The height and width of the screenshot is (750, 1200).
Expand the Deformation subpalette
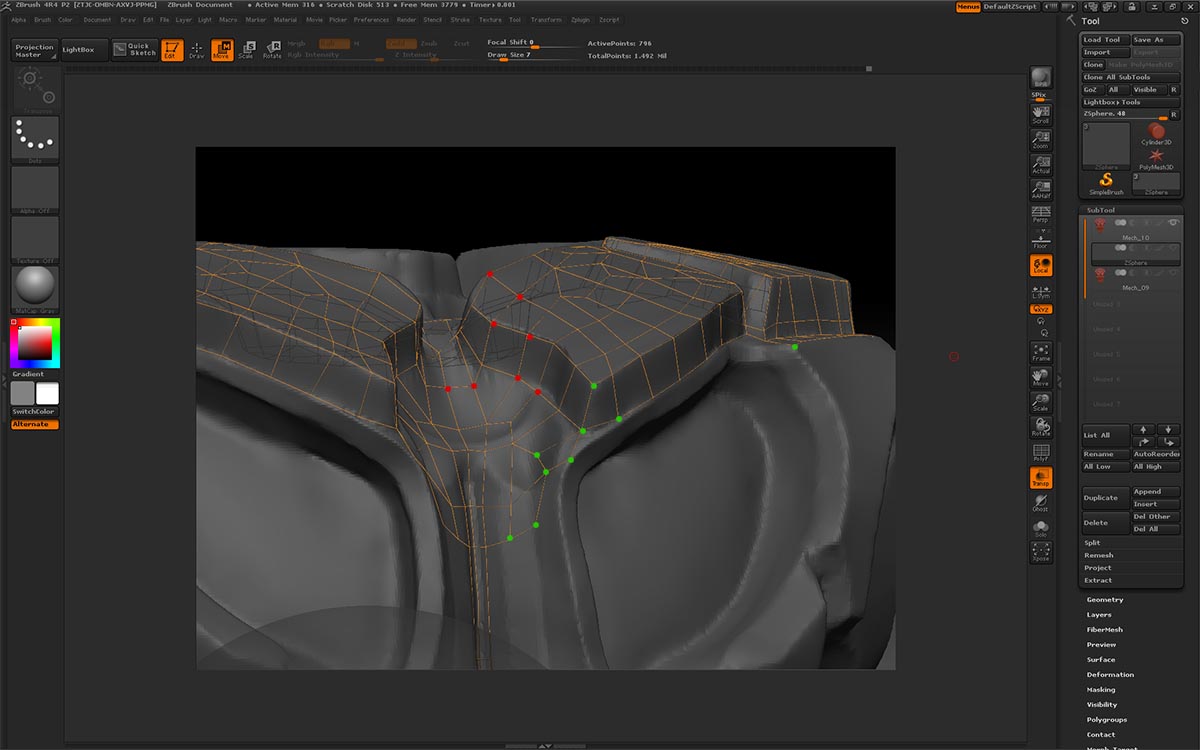(x=1110, y=675)
